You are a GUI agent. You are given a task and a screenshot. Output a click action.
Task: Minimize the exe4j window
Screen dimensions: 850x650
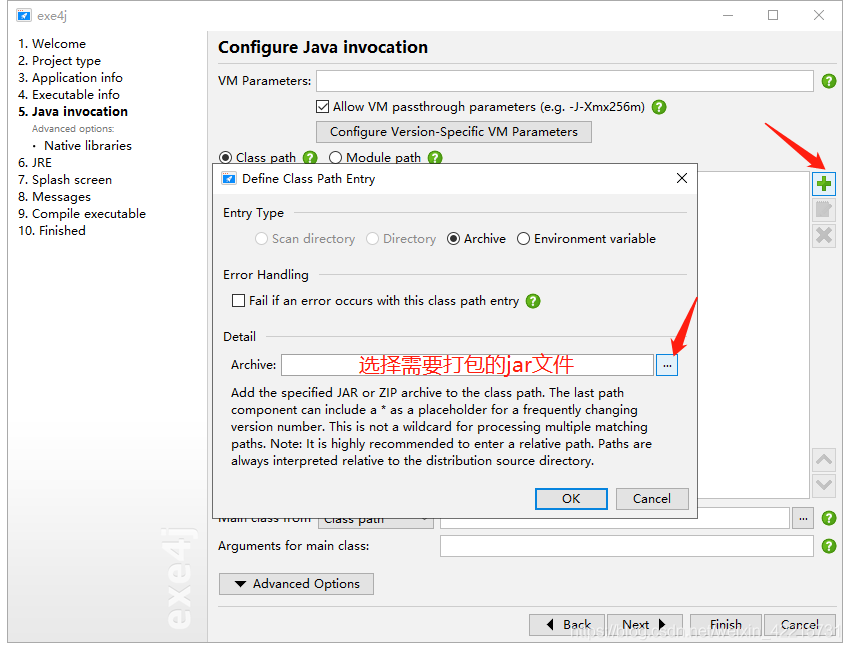pos(728,15)
